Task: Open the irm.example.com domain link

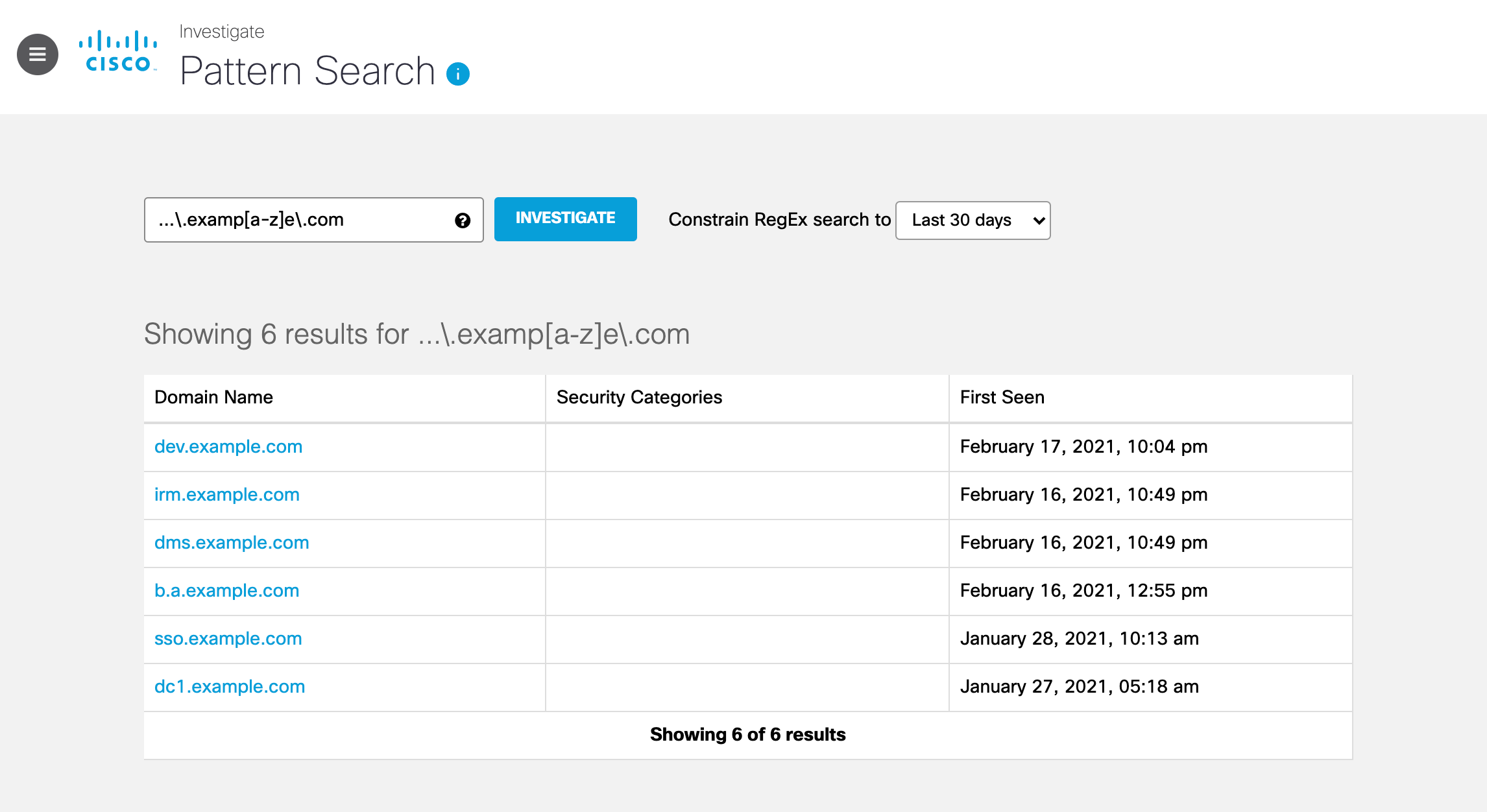Action: click(x=227, y=495)
